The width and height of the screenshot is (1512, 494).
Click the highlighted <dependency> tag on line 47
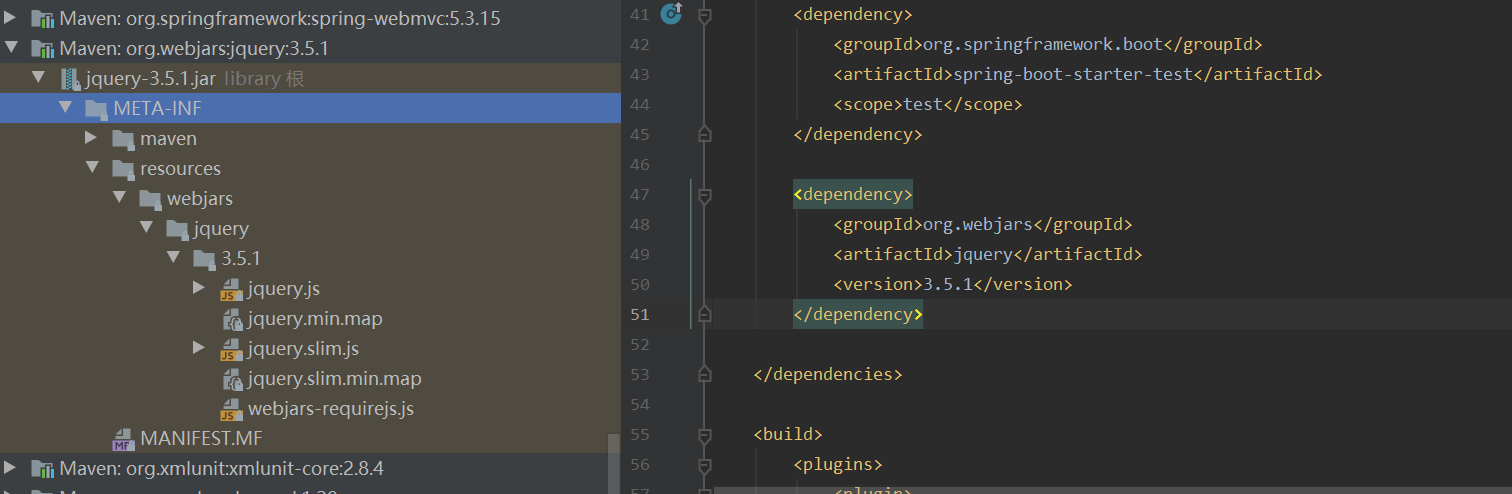(x=853, y=194)
